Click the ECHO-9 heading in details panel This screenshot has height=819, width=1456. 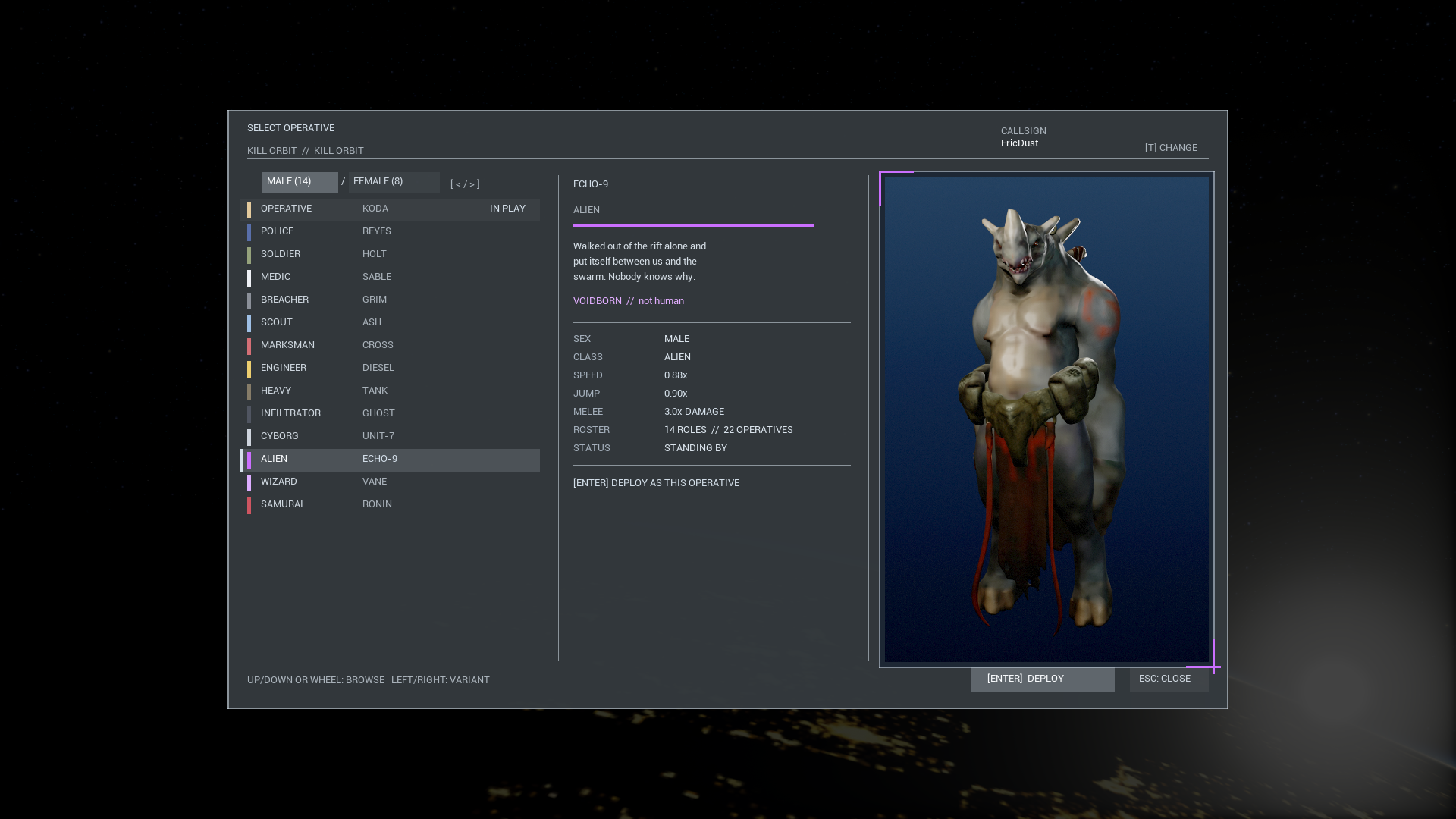591,184
